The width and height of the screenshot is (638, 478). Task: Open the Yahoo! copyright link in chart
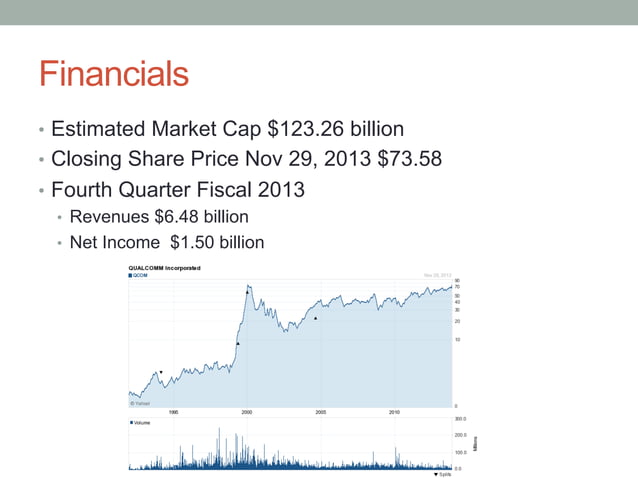pyautogui.click(x=140, y=403)
